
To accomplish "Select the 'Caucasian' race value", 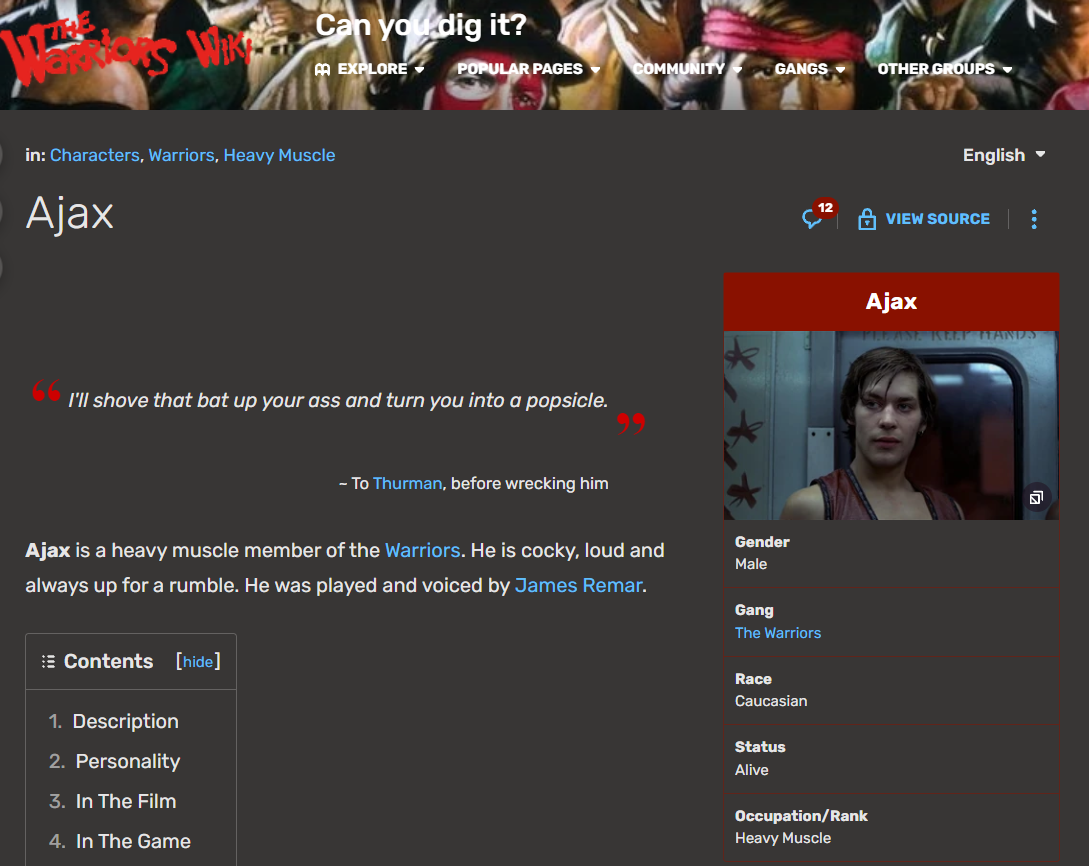I will 771,701.
